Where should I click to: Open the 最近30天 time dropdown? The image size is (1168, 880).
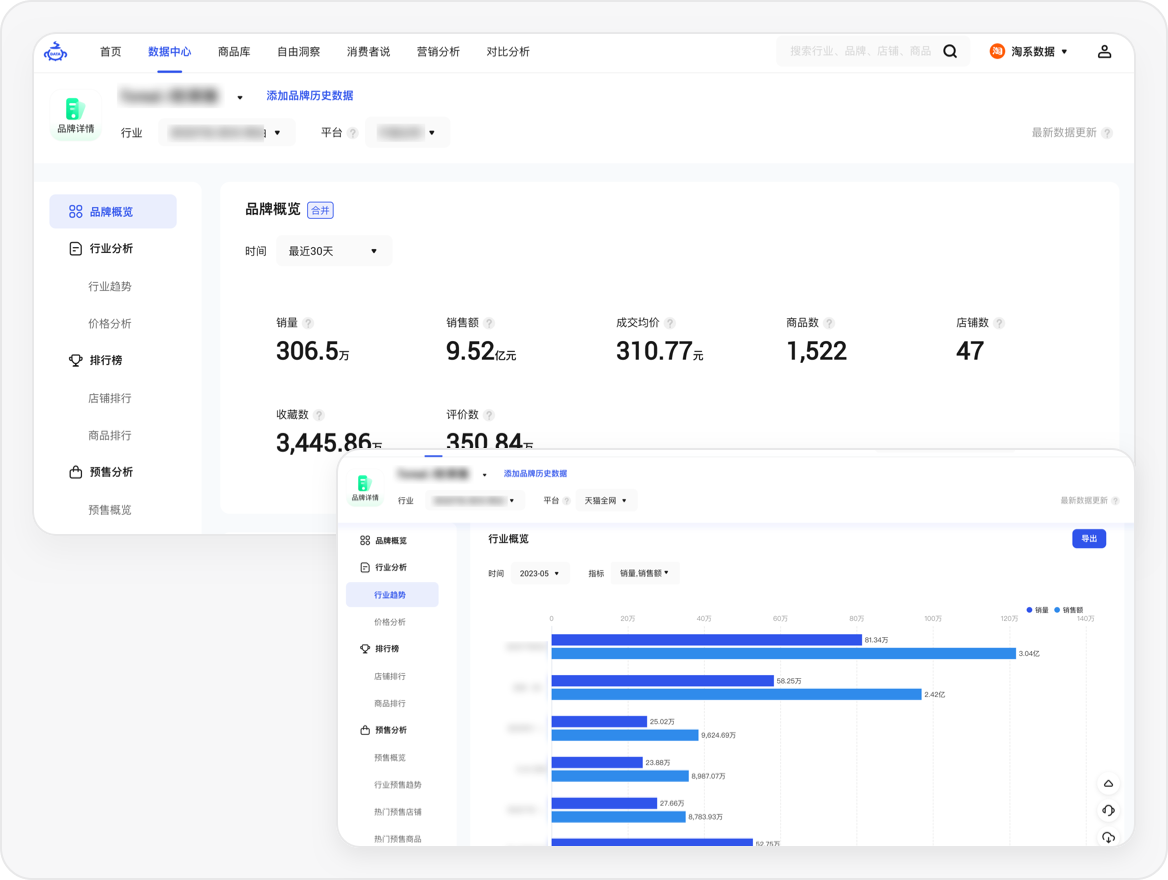point(333,251)
